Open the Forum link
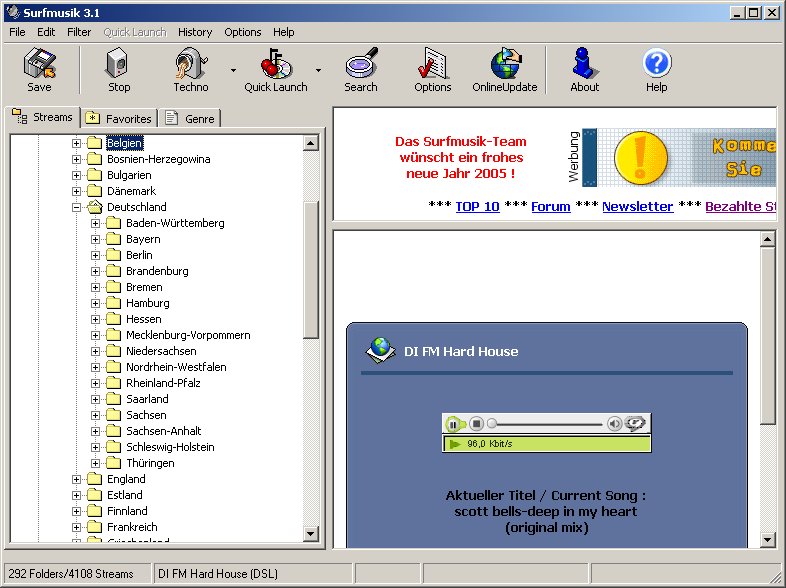The width and height of the screenshot is (786, 588). [551, 207]
